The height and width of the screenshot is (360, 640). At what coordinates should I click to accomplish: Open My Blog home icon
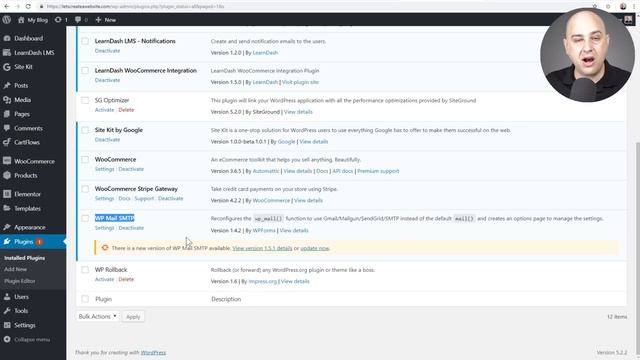pyautogui.click(x=21, y=20)
